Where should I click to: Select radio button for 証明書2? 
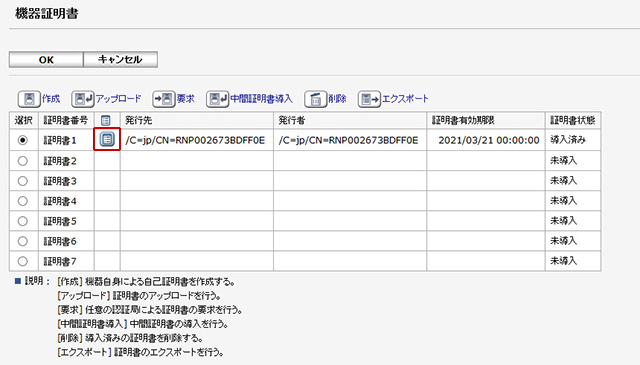23,161
